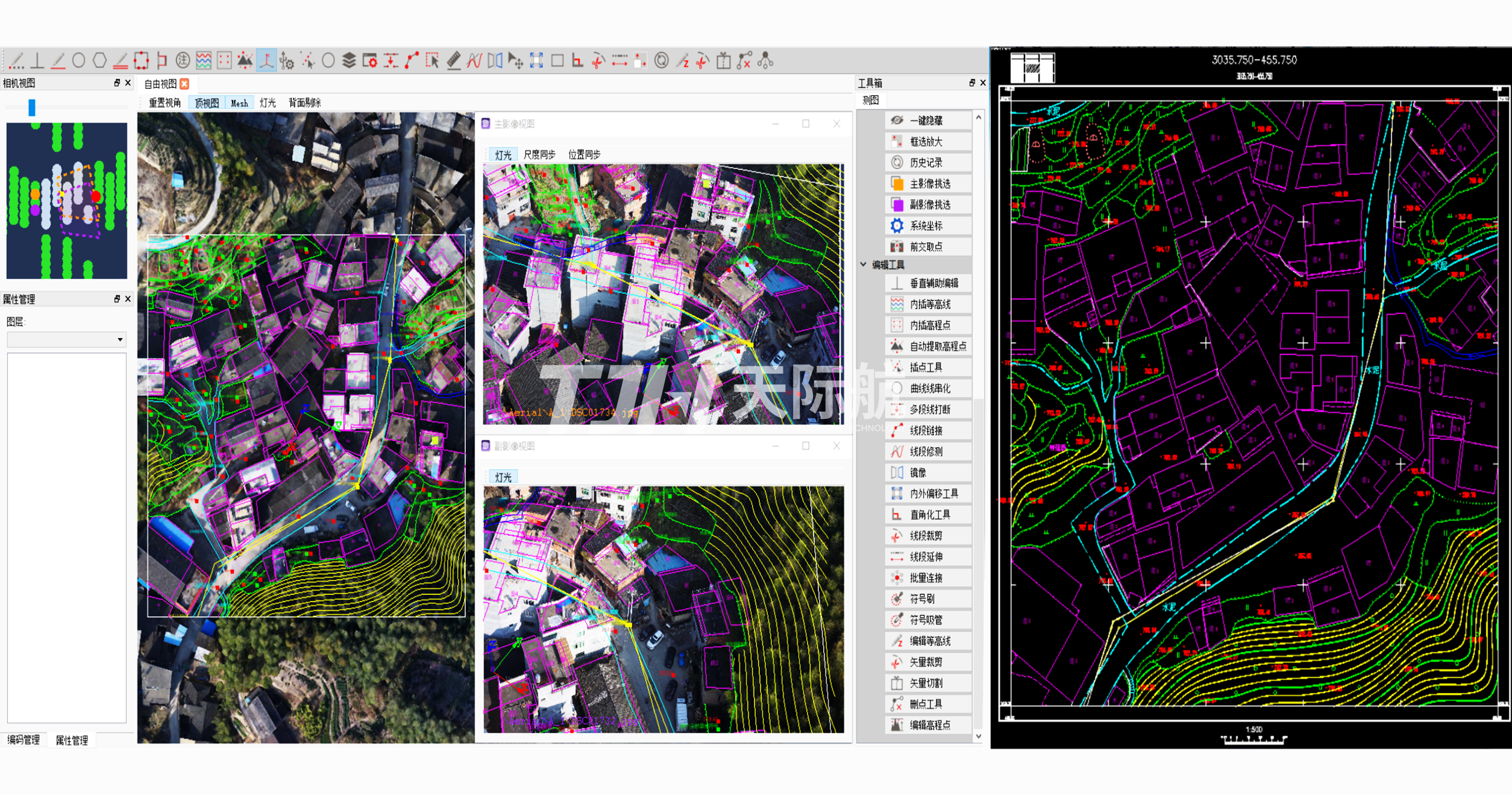Switch to the 编码管理 tab
The width and height of the screenshot is (1512, 795).
[x=24, y=740]
